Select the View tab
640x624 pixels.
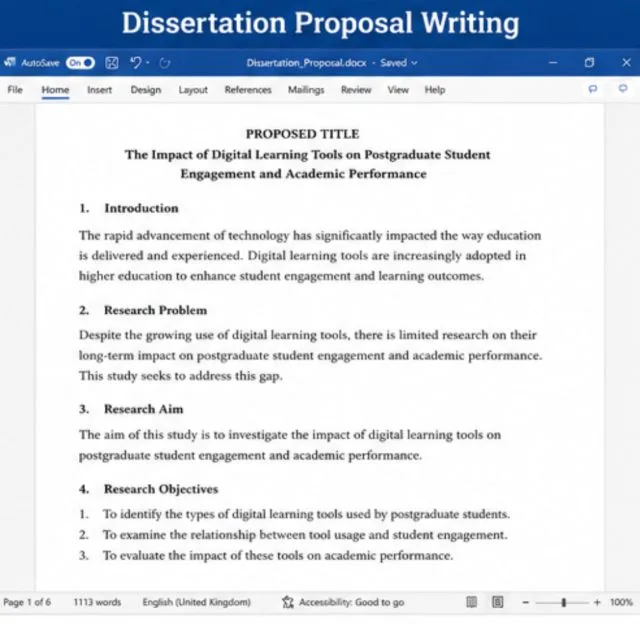click(x=398, y=89)
